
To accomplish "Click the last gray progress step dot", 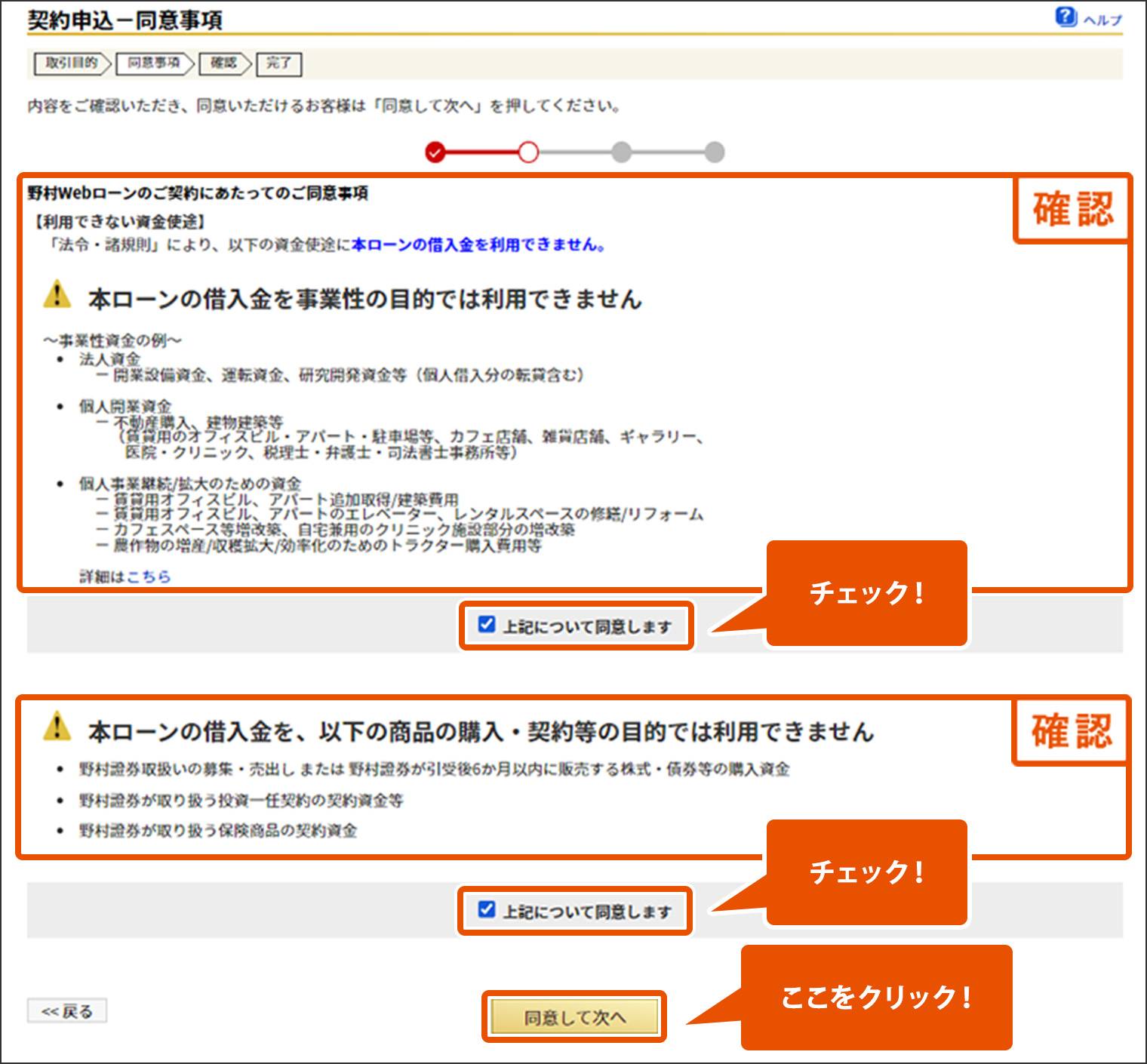I will (715, 152).
